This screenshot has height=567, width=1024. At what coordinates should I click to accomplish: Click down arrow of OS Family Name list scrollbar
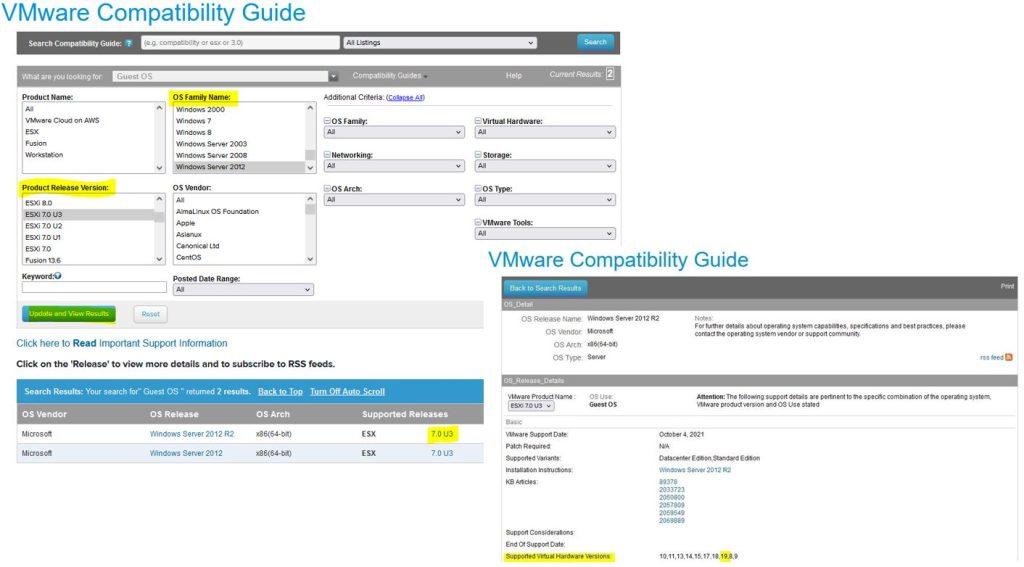pyautogui.click(x=310, y=167)
